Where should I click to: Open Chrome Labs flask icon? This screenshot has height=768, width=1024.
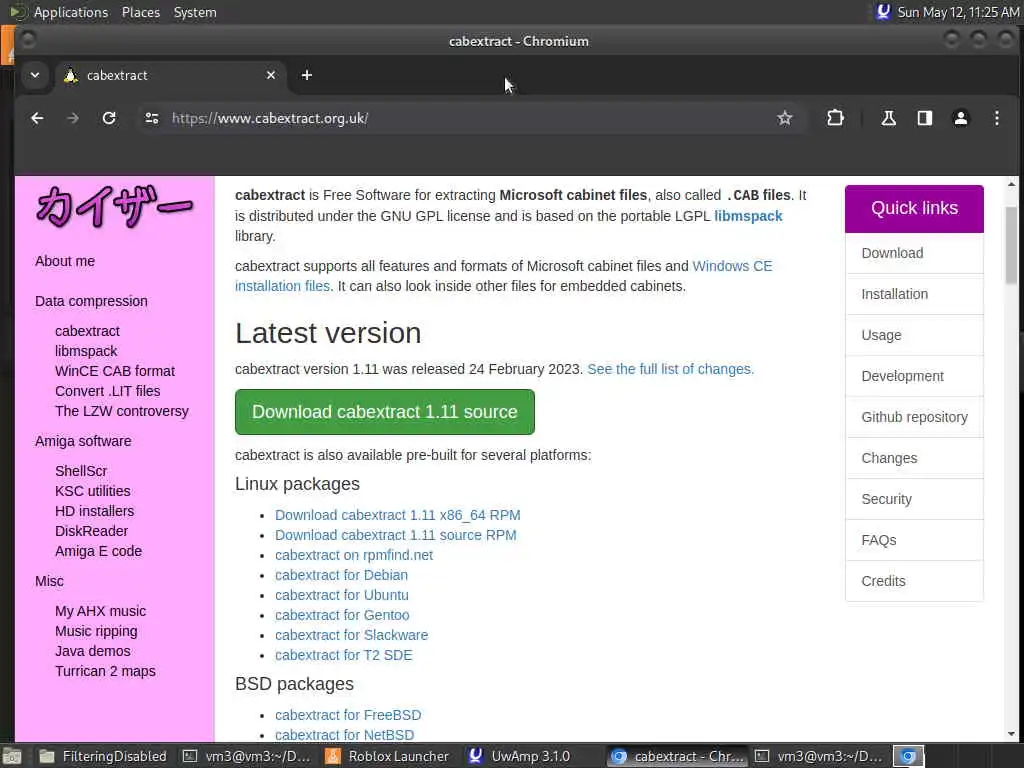click(888, 118)
